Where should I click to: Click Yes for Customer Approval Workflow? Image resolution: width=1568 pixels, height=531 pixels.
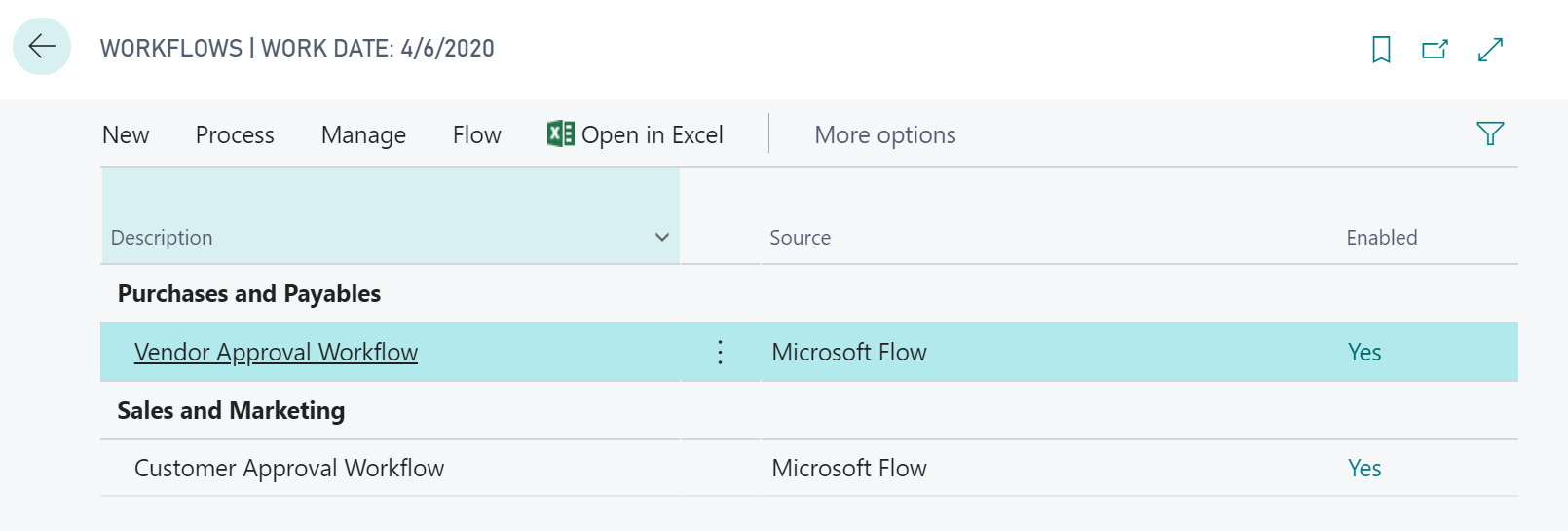tap(1364, 468)
